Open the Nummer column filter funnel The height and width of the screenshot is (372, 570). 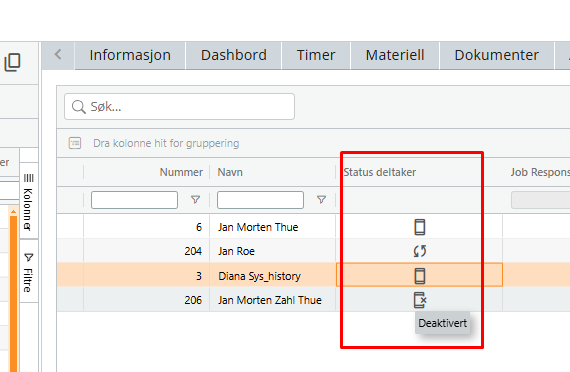point(196,200)
